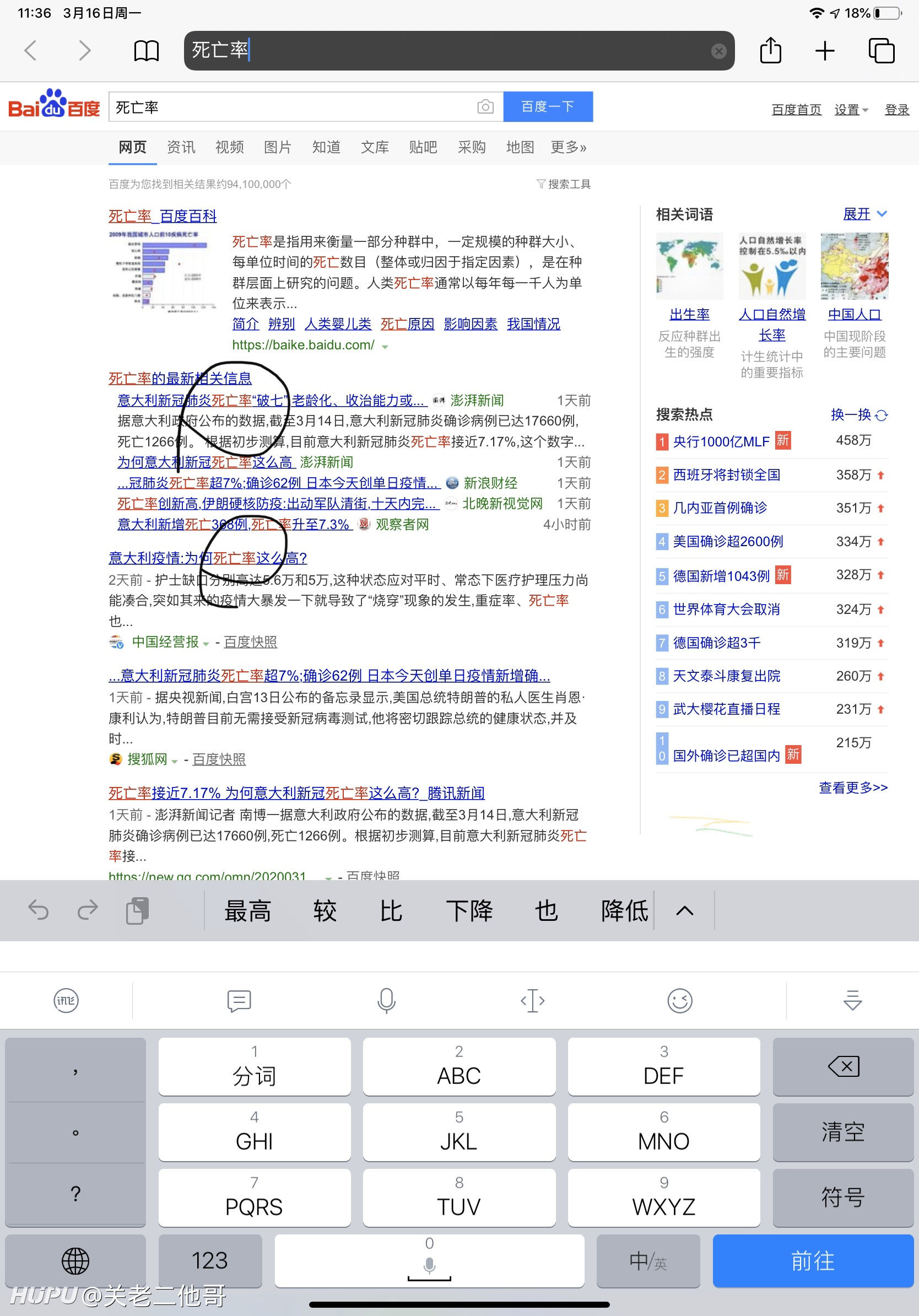
Task: Open the 搜索工具 filter
Action: click(x=564, y=184)
